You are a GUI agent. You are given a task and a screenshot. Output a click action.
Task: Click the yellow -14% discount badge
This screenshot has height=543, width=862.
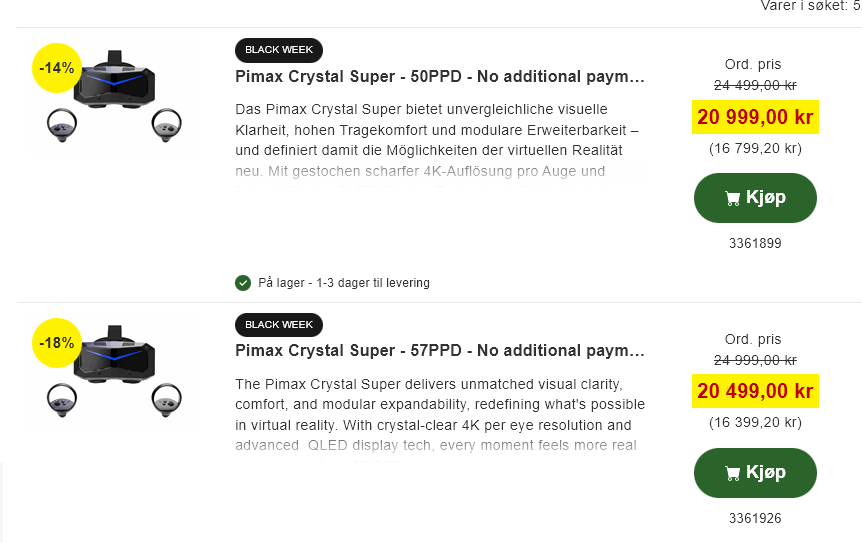57,68
